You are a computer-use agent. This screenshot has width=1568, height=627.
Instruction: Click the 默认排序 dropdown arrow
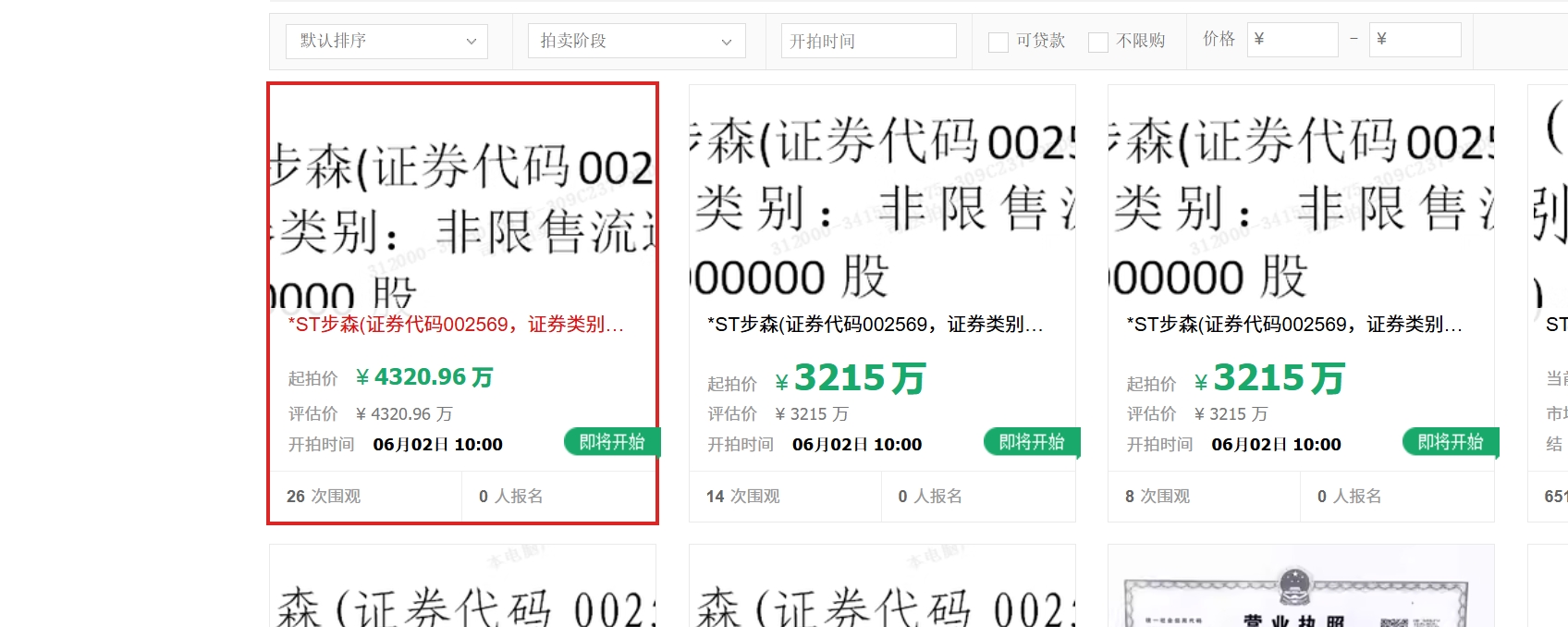[472, 42]
